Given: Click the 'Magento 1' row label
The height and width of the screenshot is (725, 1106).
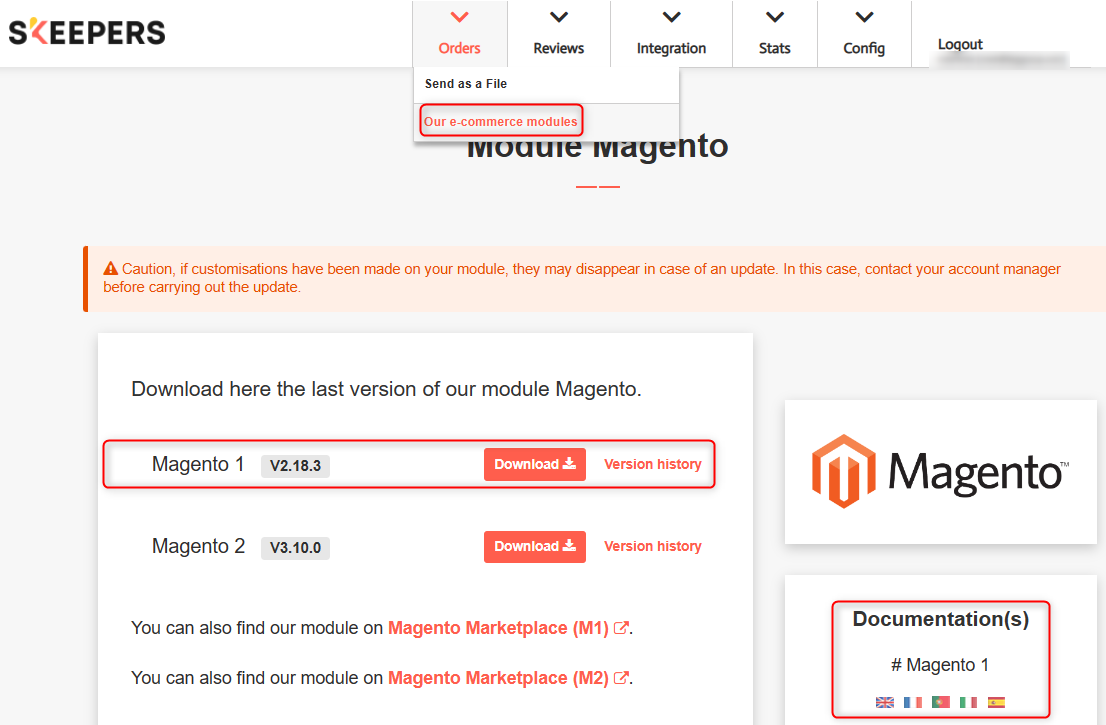Looking at the screenshot, I should pos(198,464).
